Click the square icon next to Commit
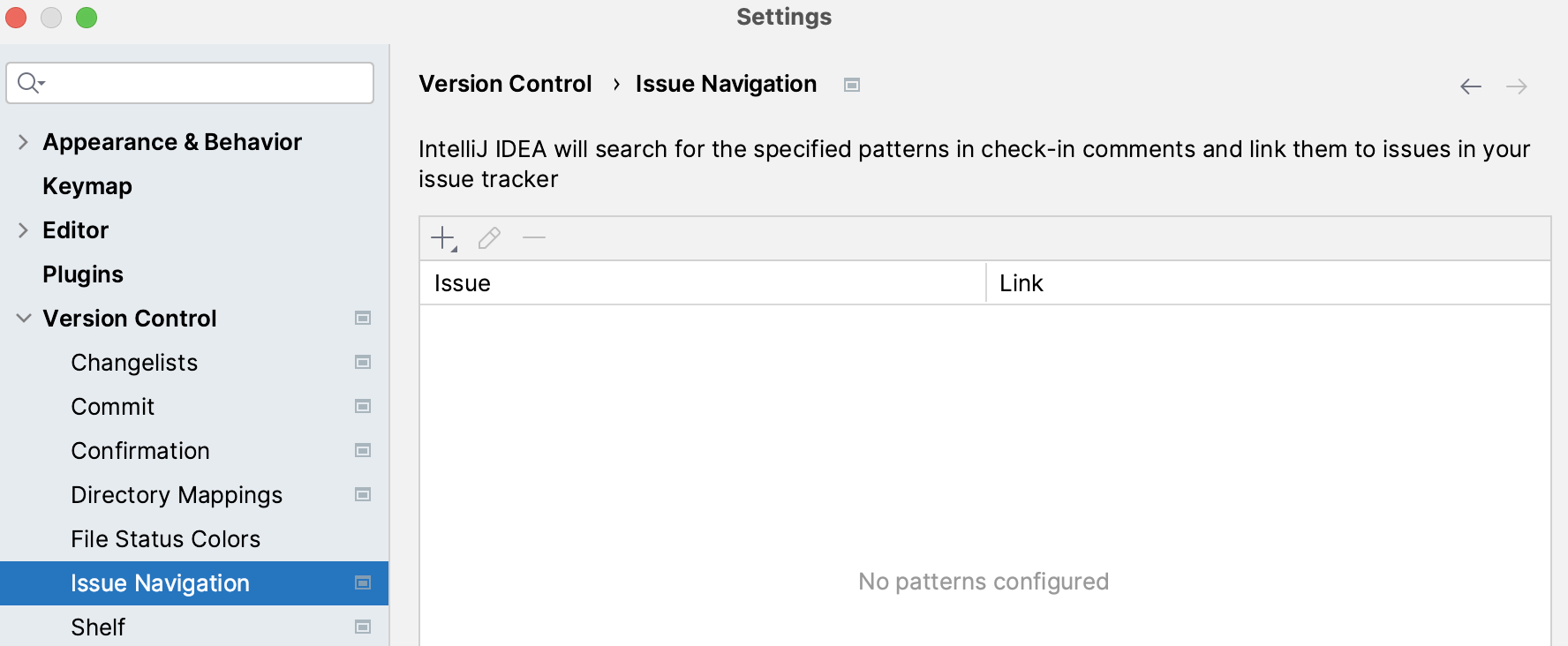This screenshot has width=1568, height=646. pyautogui.click(x=362, y=406)
